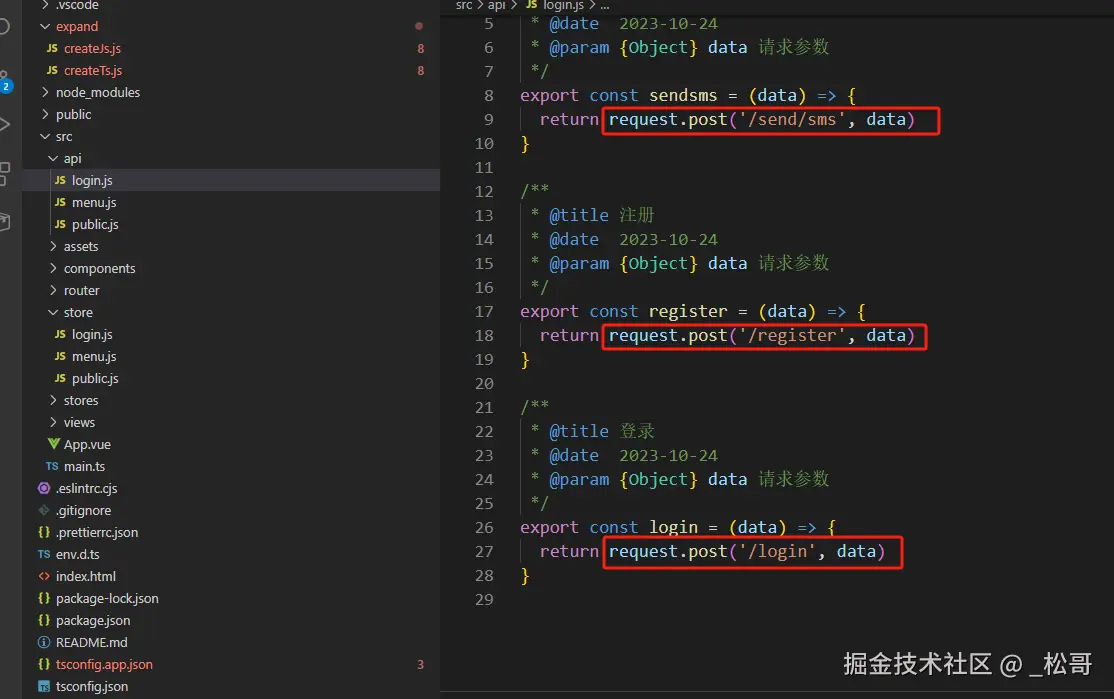The height and width of the screenshot is (699, 1114).
Task: Click the ESLint icon beside .eslintrc.cjs
Action: pyautogui.click(x=44, y=488)
